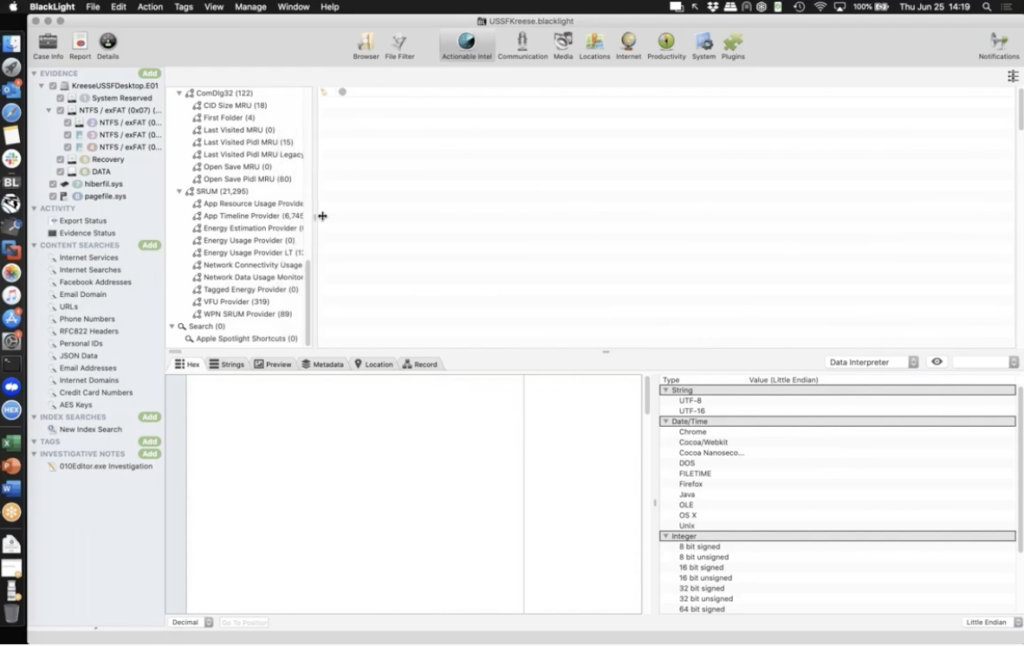Viewport: 1024px width, 646px height.
Task: Open Spotlight search in the menu bar
Action: click(x=987, y=7)
